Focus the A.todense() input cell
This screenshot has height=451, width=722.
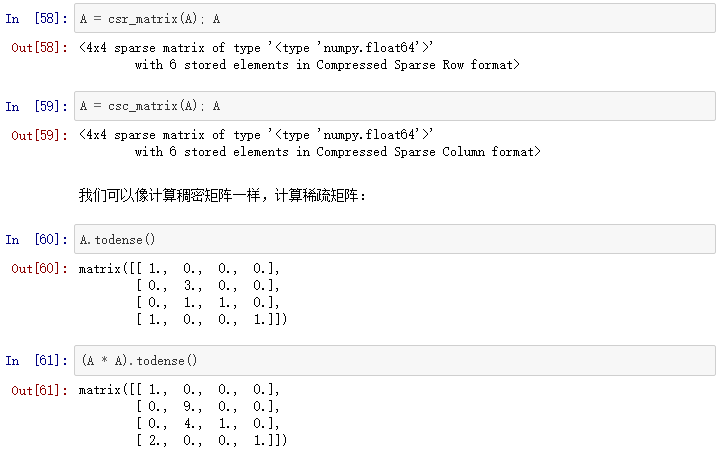[x=395, y=239]
